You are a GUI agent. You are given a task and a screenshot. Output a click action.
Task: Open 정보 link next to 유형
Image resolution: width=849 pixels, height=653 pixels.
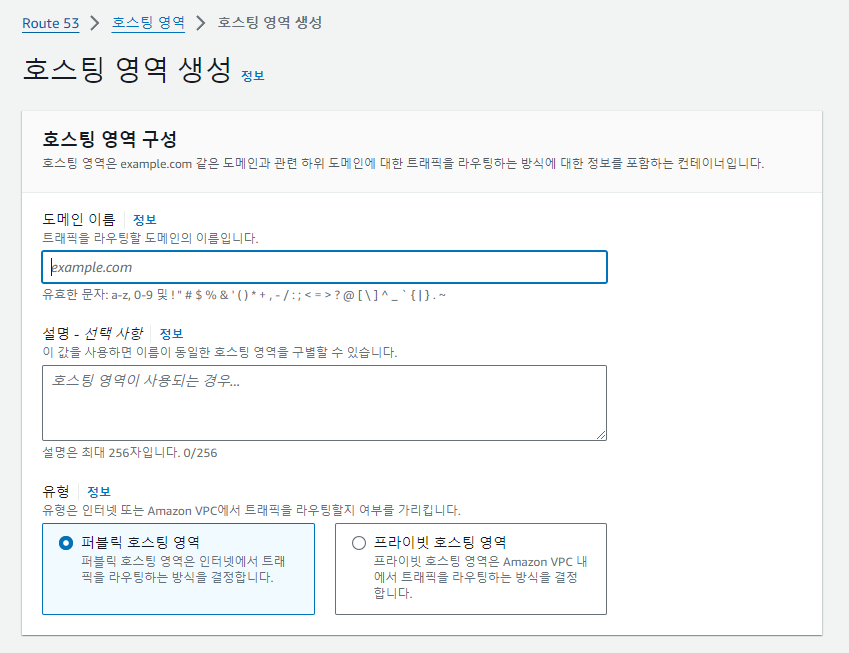99,492
